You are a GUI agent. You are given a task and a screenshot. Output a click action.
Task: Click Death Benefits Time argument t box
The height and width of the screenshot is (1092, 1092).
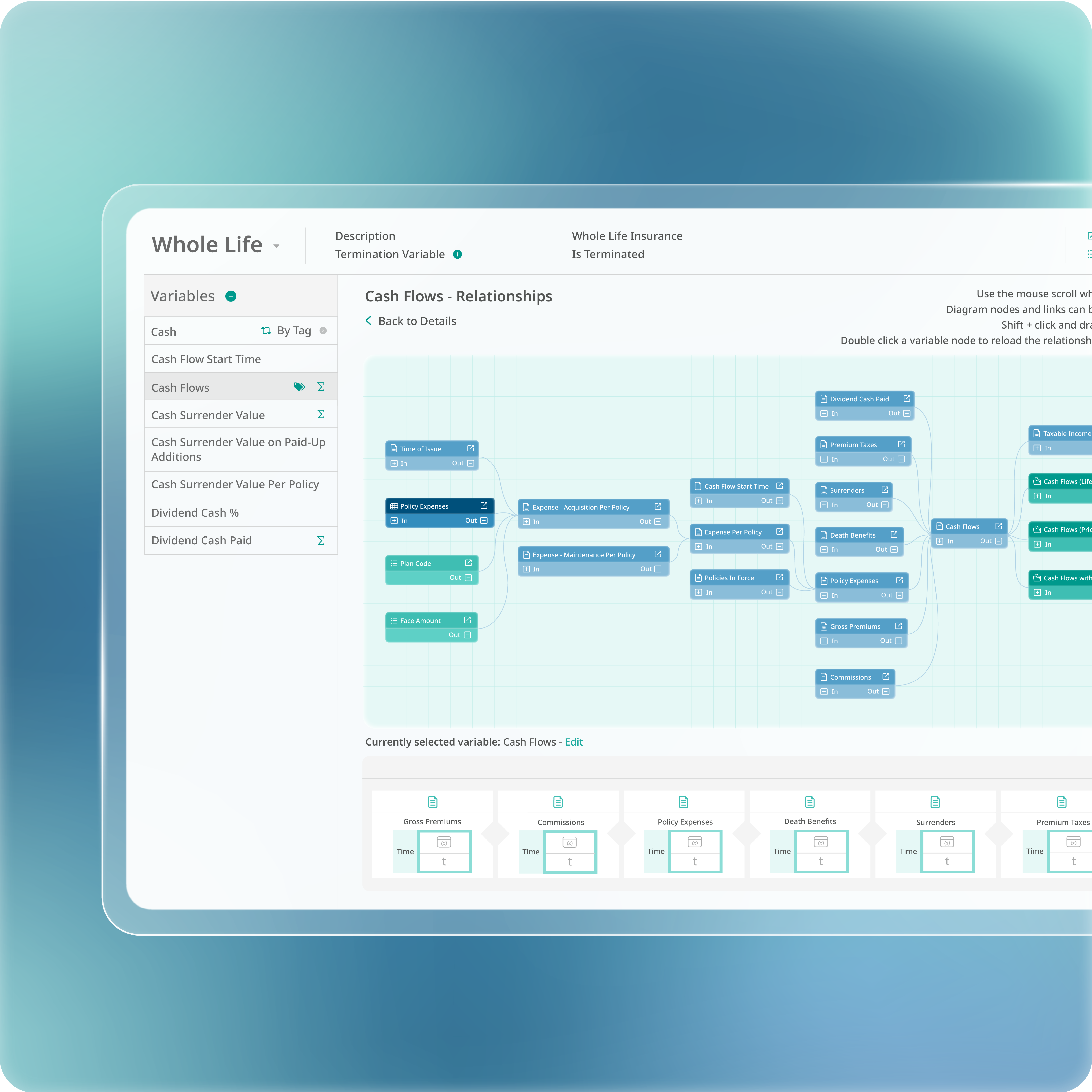coord(821,862)
